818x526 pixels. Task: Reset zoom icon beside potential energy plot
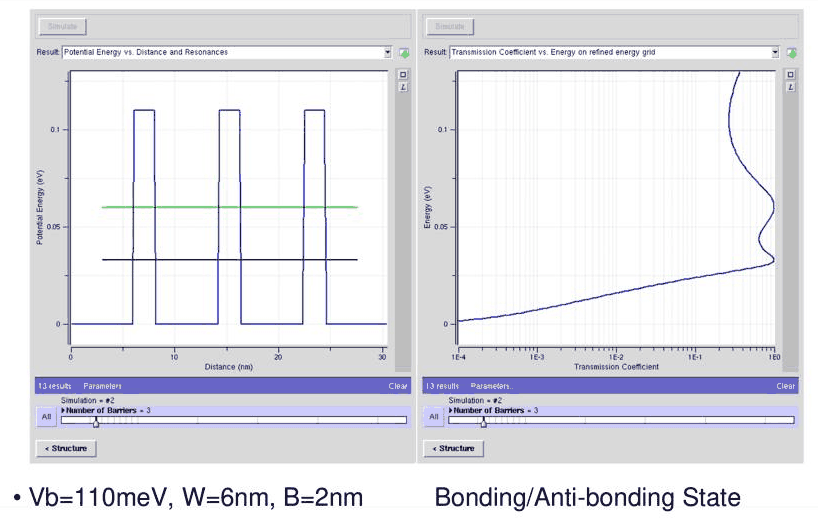(x=403, y=75)
